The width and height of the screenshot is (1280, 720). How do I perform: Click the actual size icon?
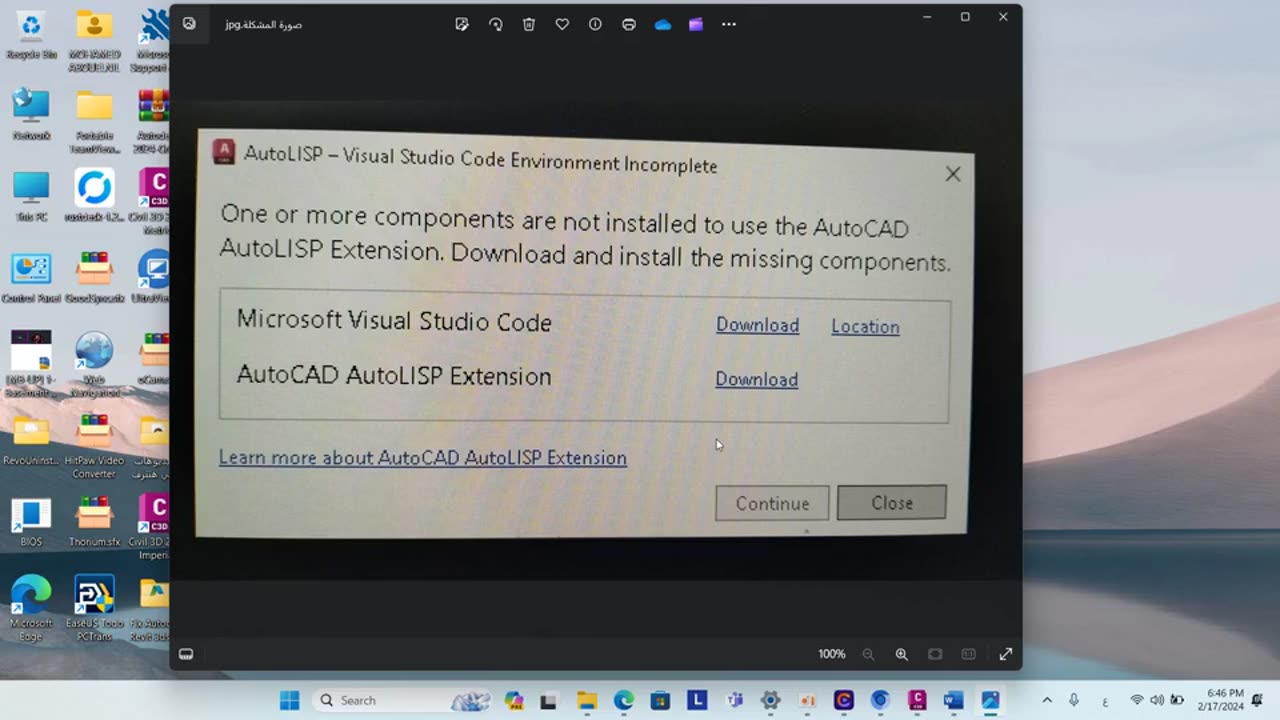[968, 654]
